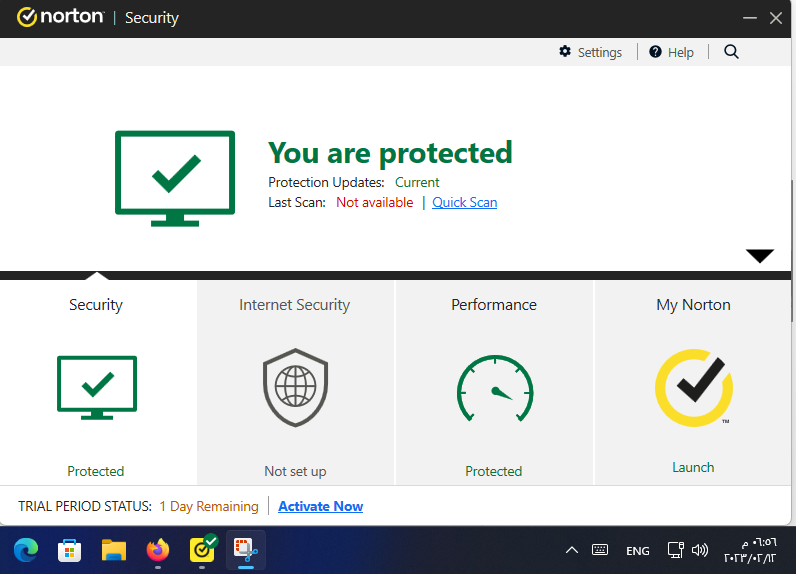This screenshot has height=574, width=796.
Task: Click the My Norton yellow checkmark icon
Action: [x=693, y=388]
